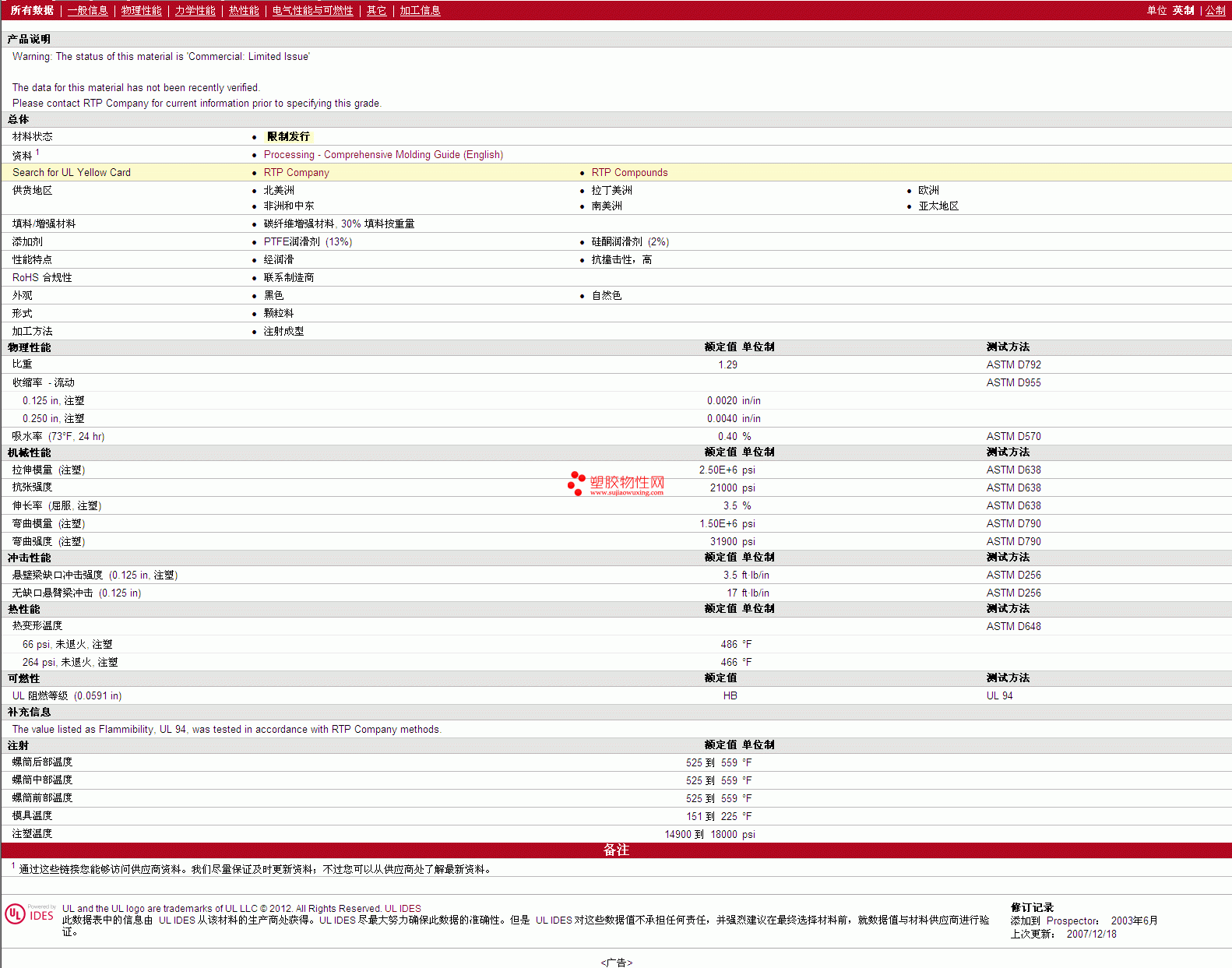Click 碳纤维增强材料 filler entry
The width and height of the screenshot is (1232, 968).
(x=339, y=224)
